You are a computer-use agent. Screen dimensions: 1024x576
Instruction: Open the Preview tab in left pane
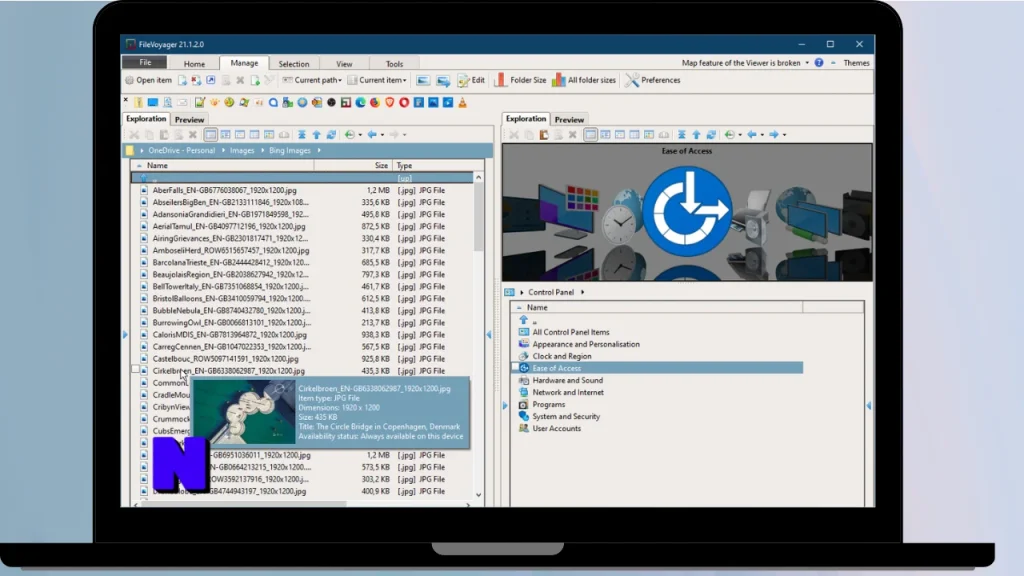189,120
